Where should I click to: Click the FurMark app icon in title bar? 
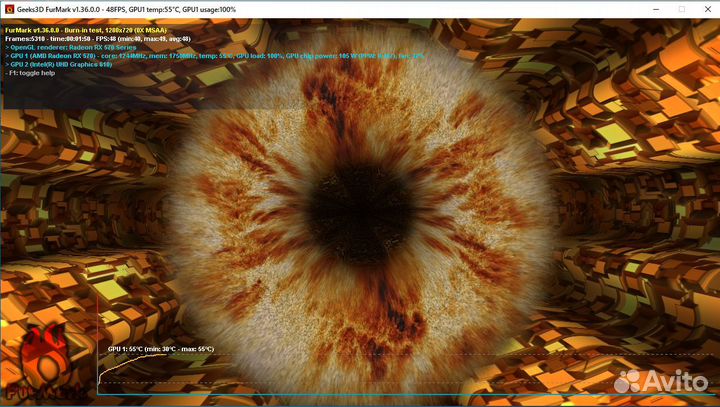point(8,9)
